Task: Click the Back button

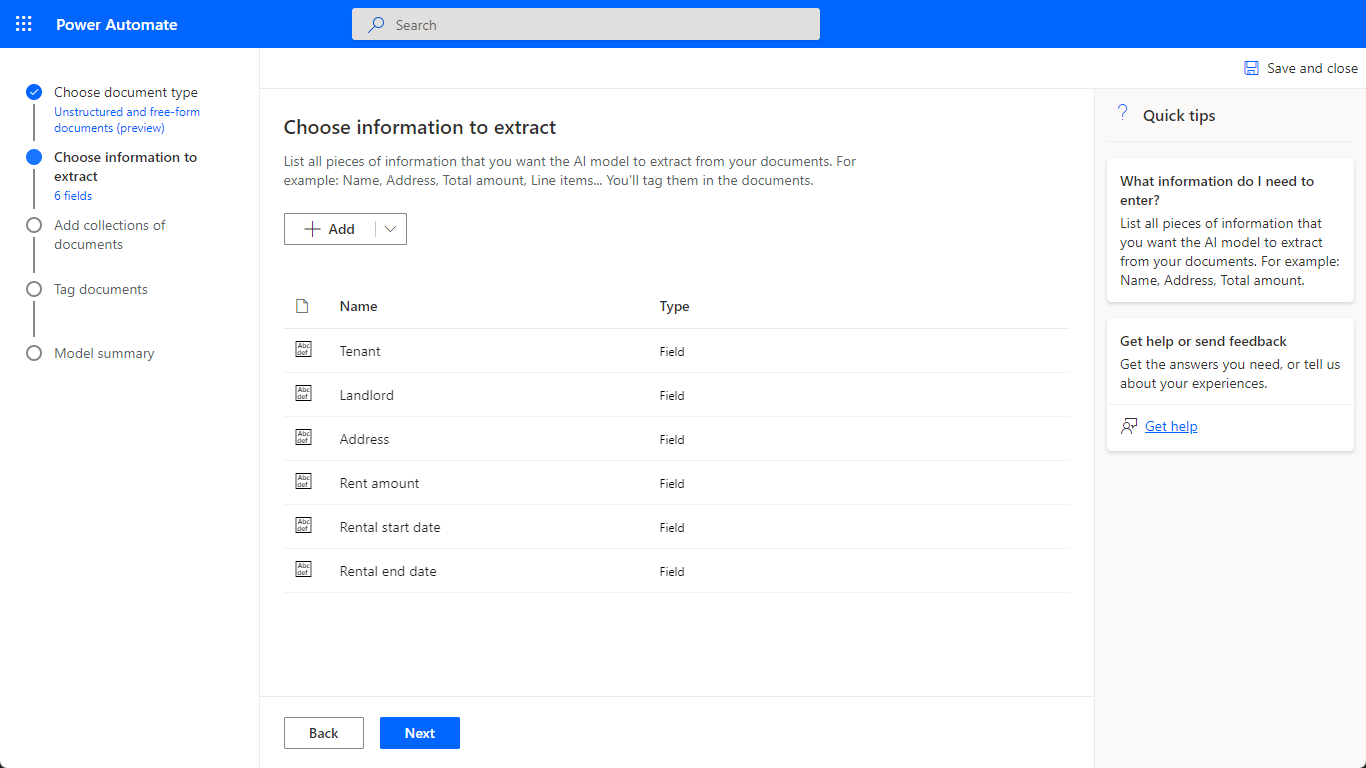Action: tap(323, 732)
